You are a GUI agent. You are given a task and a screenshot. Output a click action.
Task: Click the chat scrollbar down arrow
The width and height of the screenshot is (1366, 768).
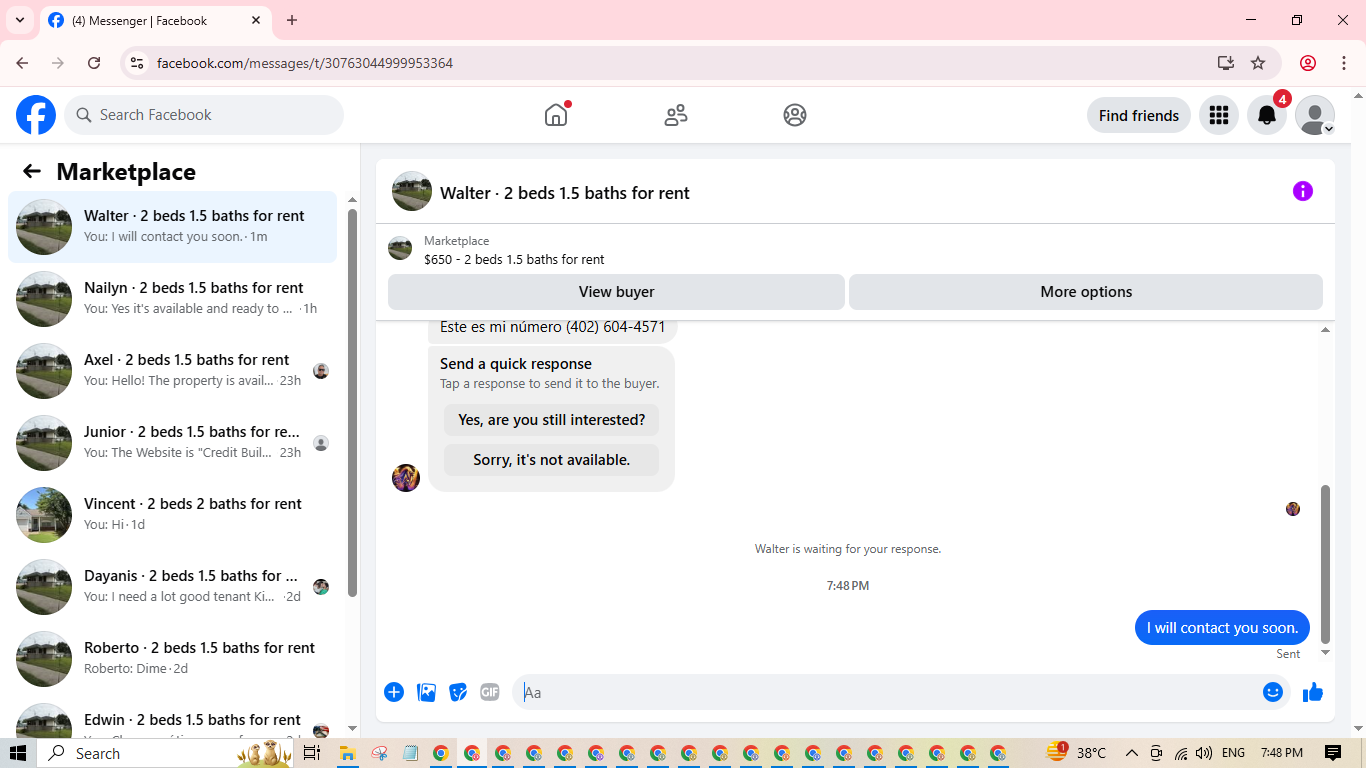(1326, 653)
